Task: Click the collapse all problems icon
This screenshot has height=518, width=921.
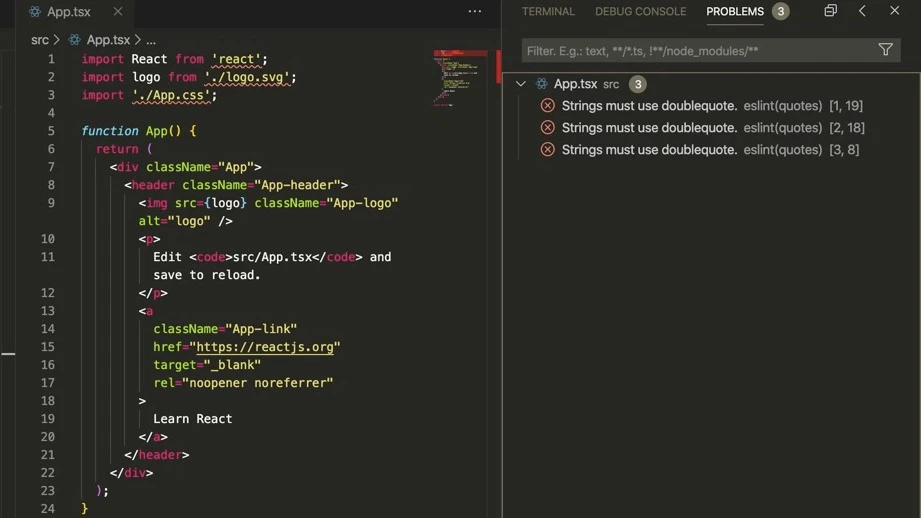Action: pyautogui.click(x=830, y=11)
